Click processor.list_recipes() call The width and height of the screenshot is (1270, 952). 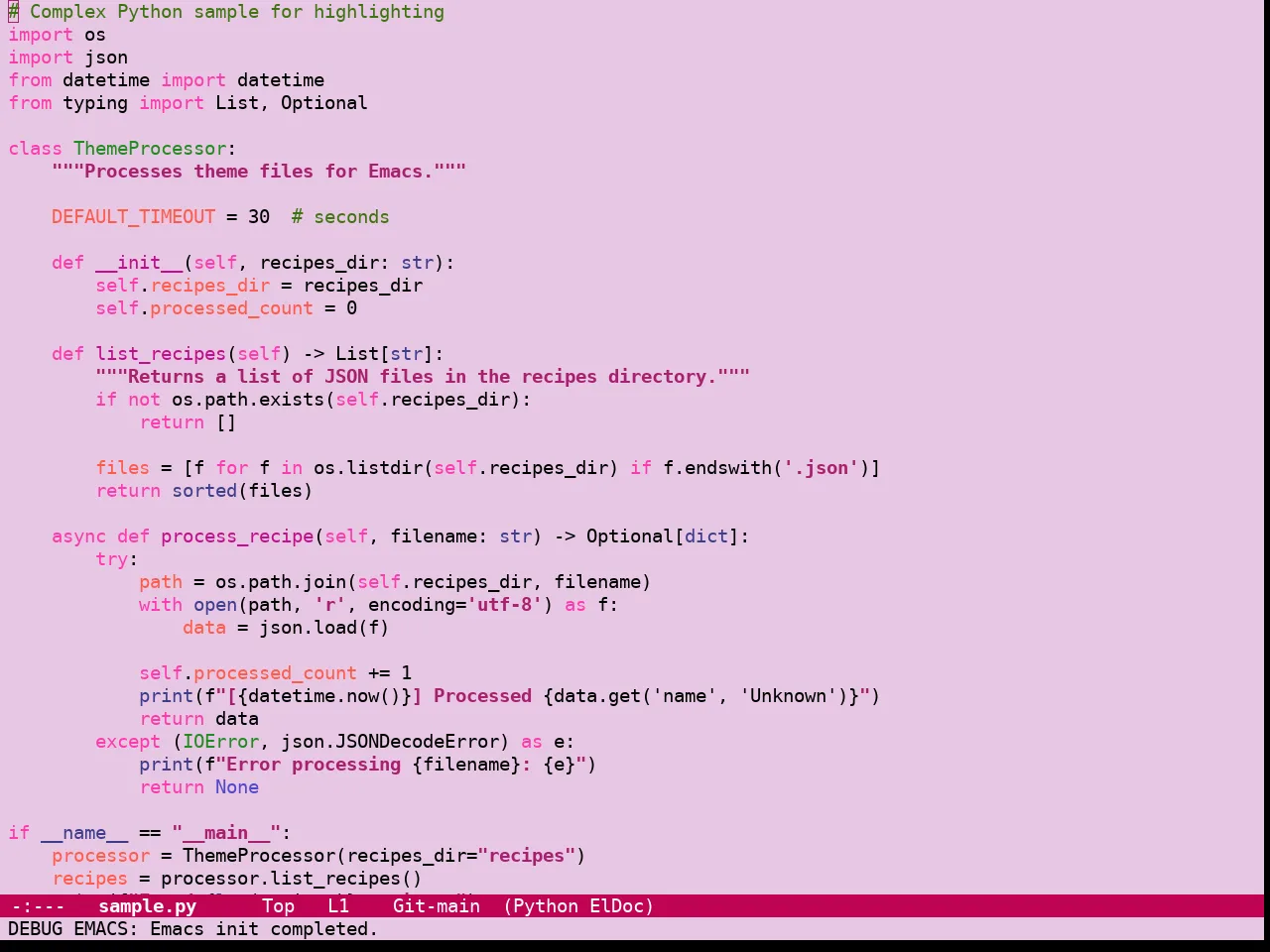tap(292, 879)
